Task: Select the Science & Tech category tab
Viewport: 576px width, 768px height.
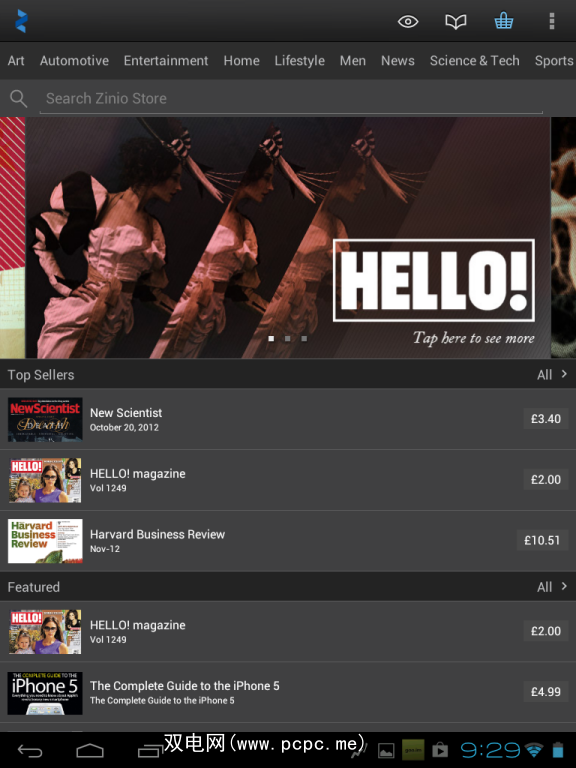Action: (474, 61)
